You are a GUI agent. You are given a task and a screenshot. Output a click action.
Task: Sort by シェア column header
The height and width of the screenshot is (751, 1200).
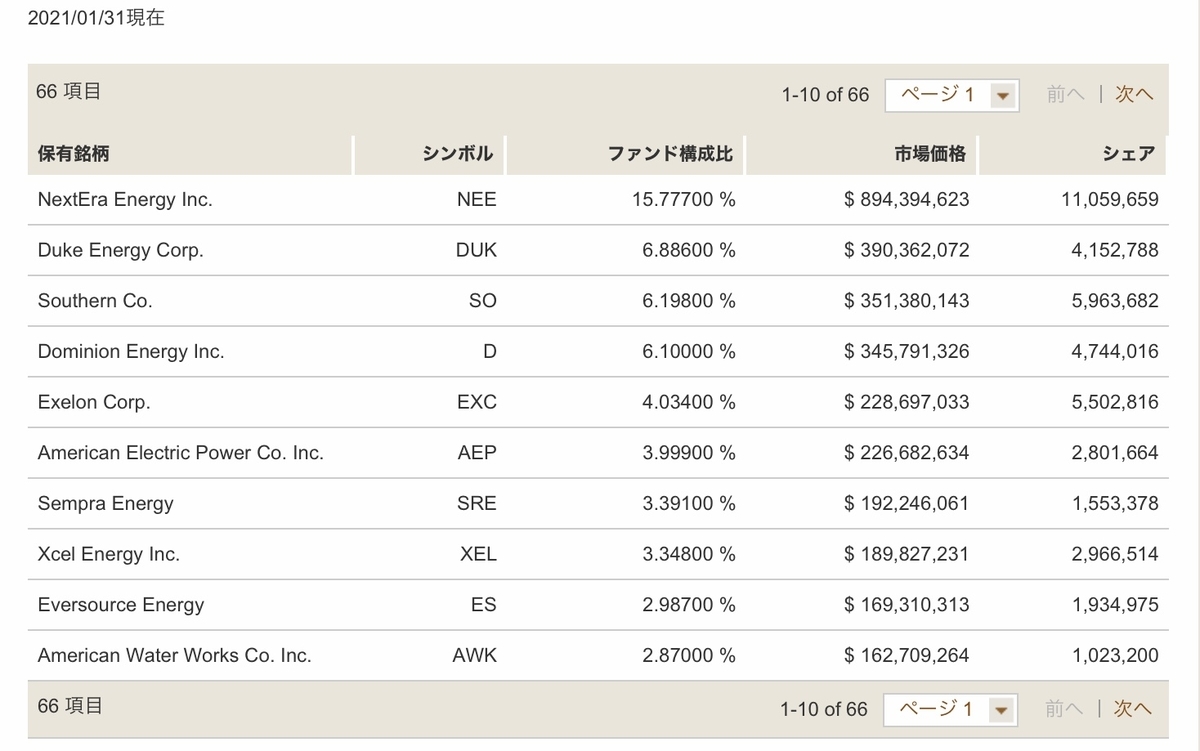[1129, 154]
